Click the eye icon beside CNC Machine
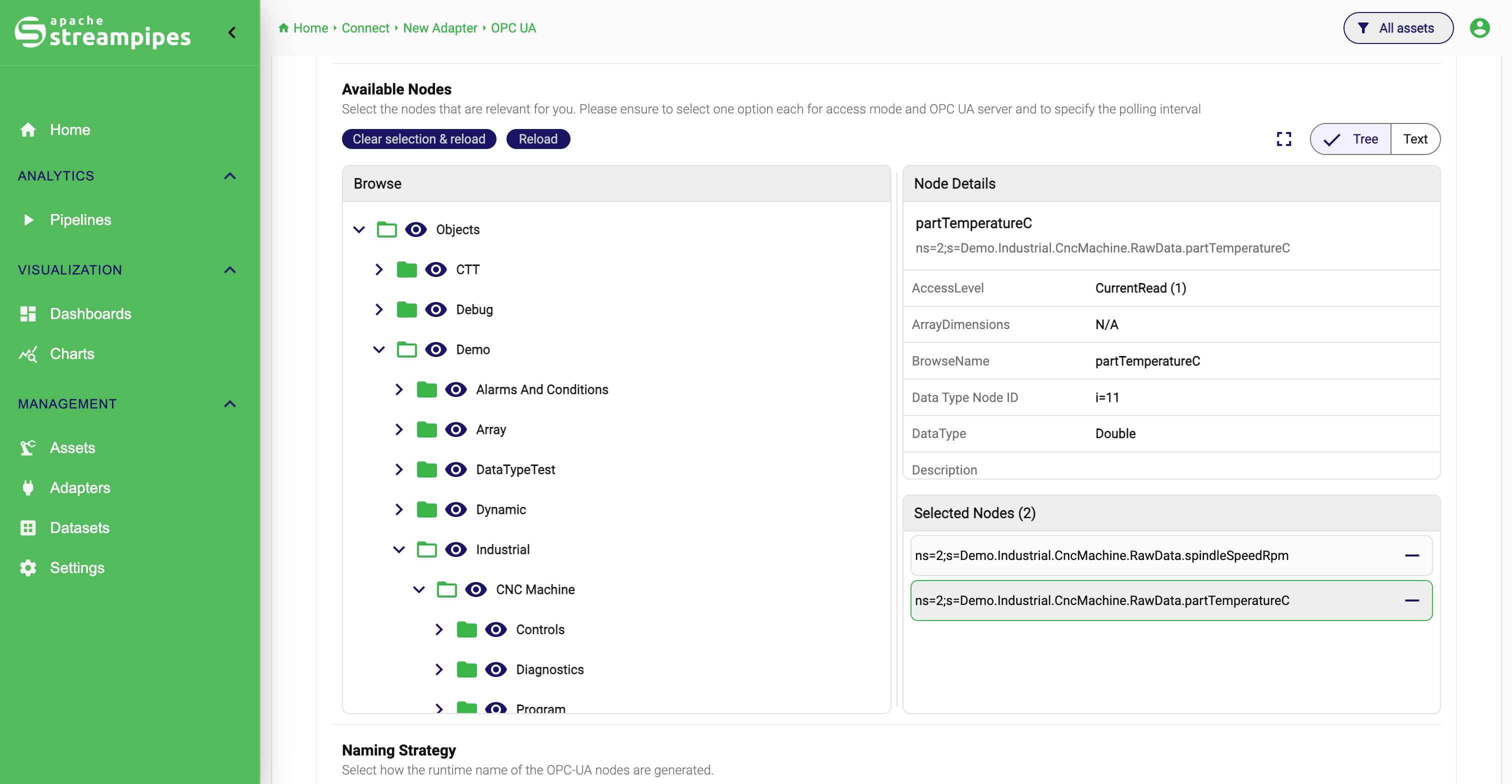Image resolution: width=1512 pixels, height=784 pixels. 475,589
